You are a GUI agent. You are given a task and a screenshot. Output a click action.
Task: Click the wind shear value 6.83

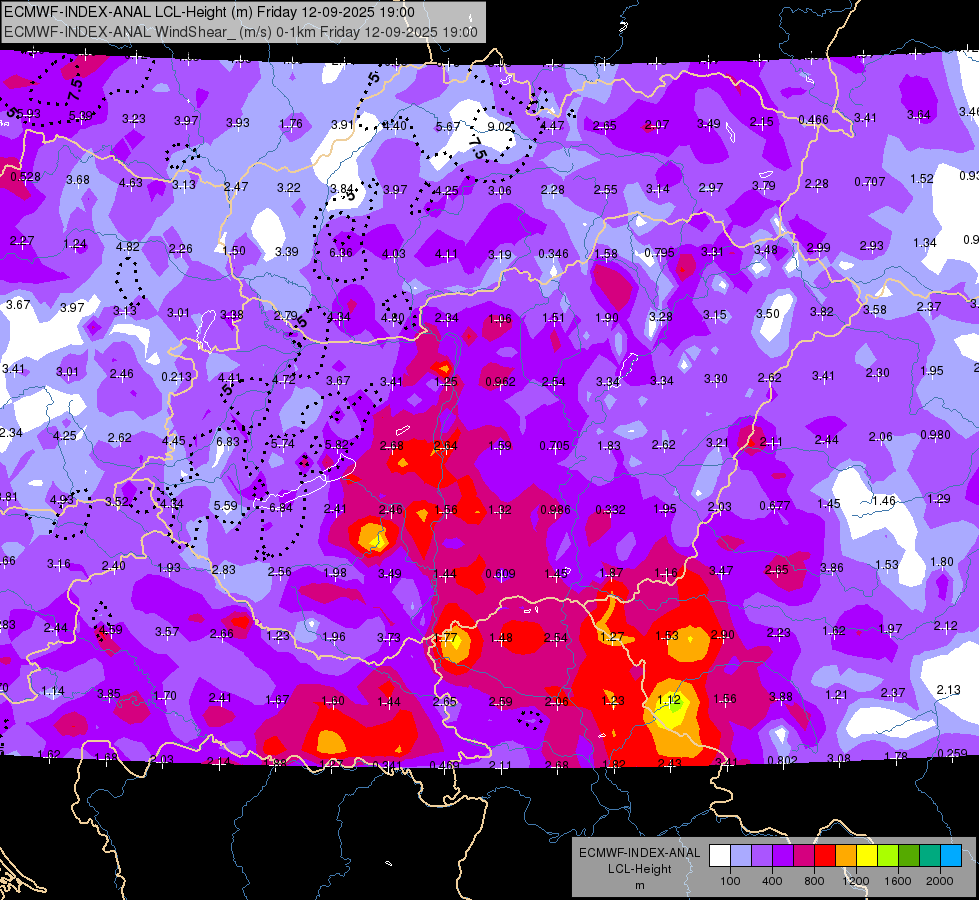[228, 441]
